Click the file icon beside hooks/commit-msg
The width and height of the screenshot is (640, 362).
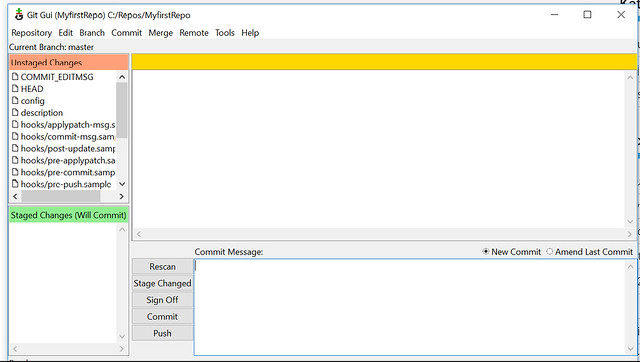pos(16,136)
